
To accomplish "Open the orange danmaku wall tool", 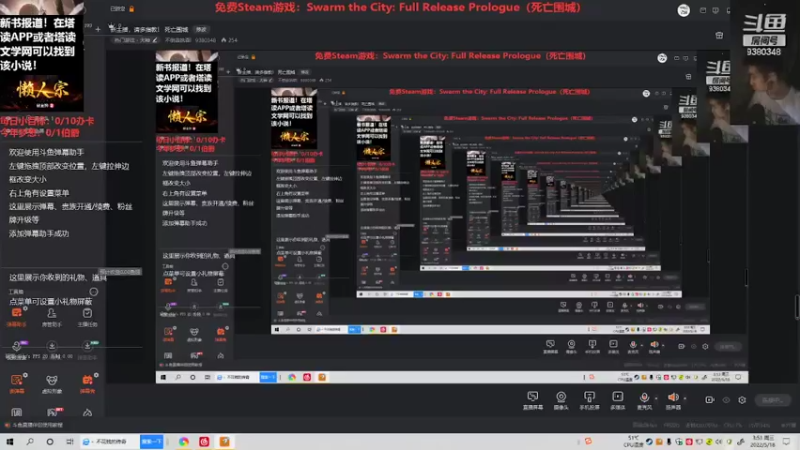I will 17,383.
